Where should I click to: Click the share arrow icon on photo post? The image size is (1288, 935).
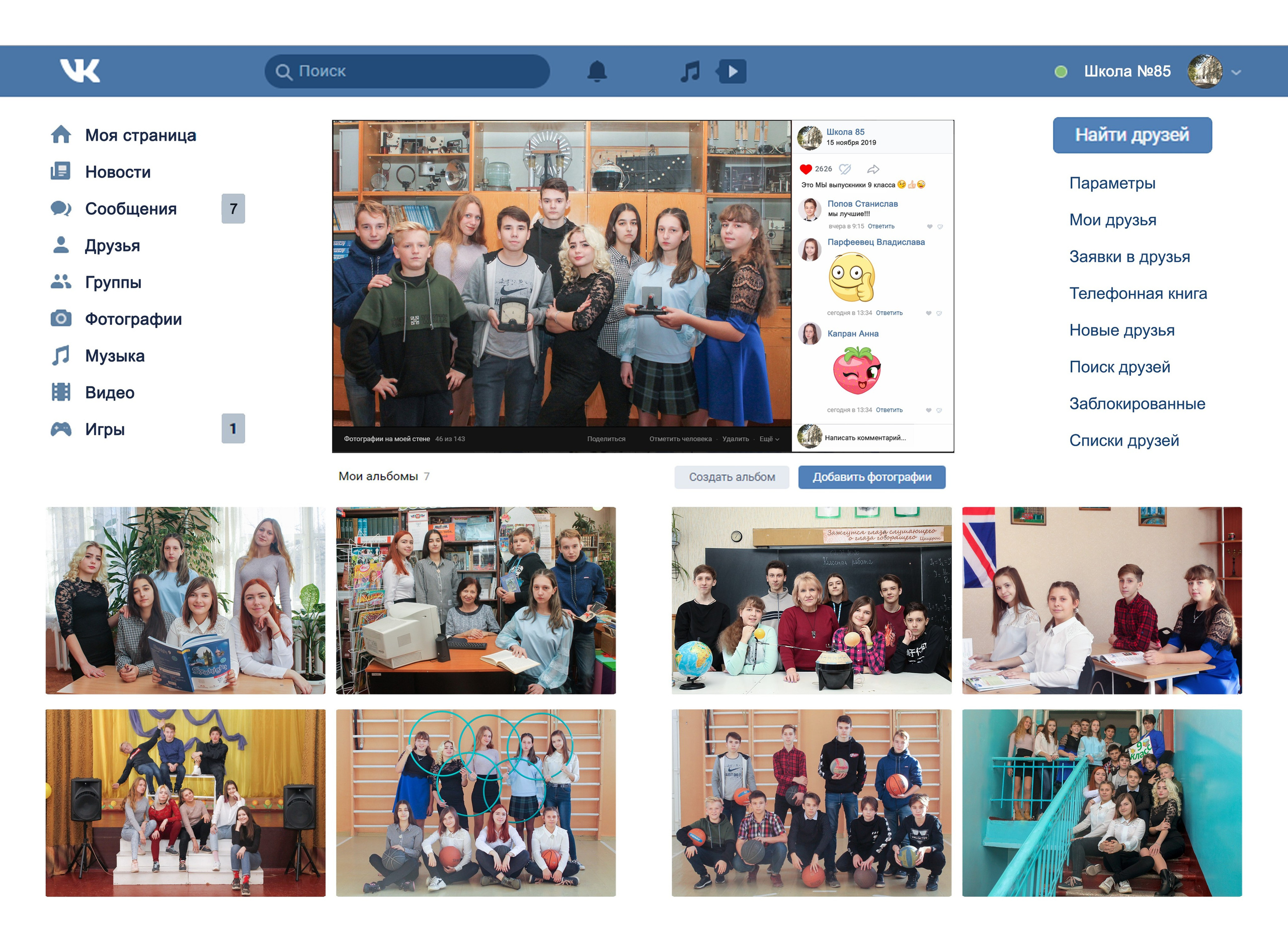pos(873,169)
